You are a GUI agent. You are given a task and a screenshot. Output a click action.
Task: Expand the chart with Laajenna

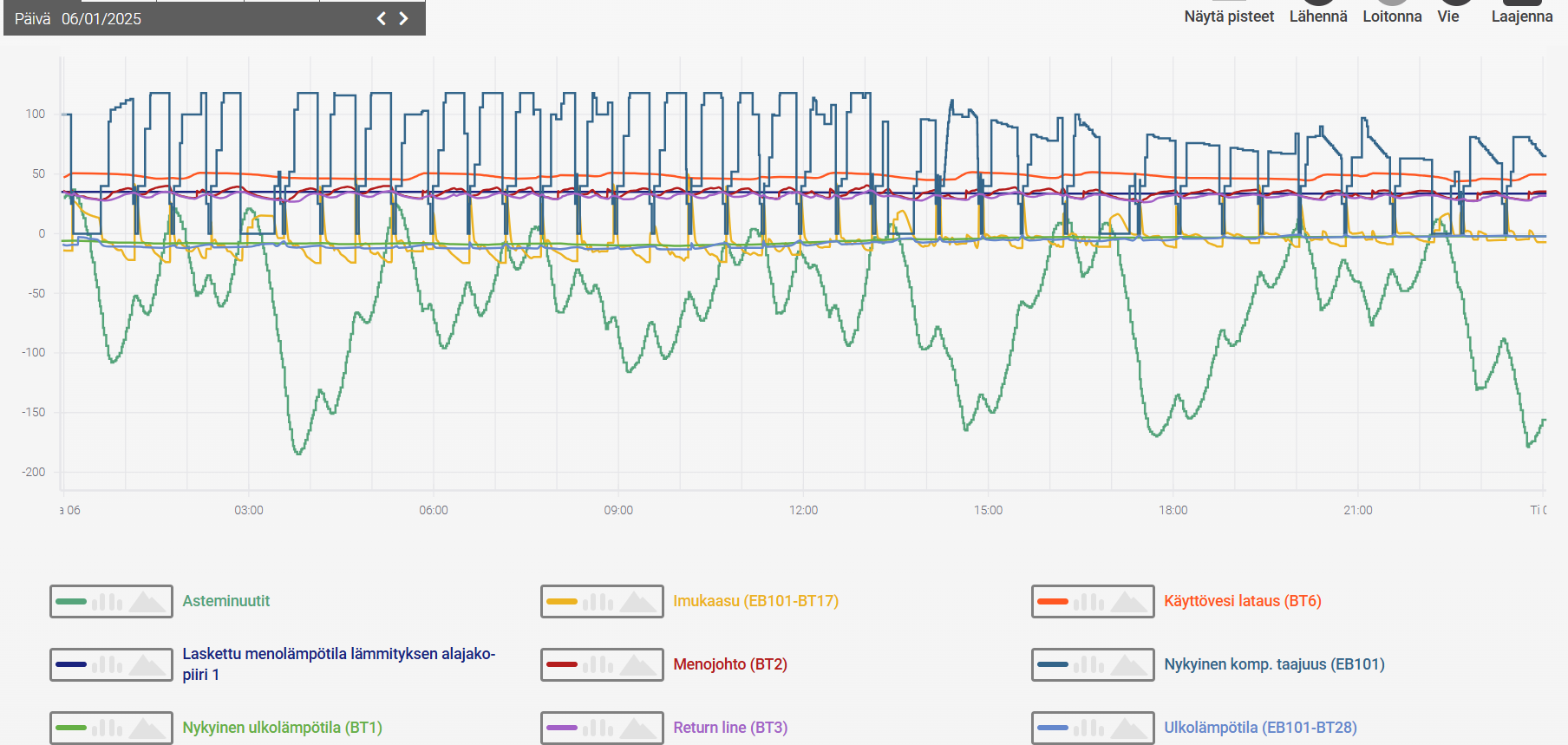click(x=1522, y=16)
